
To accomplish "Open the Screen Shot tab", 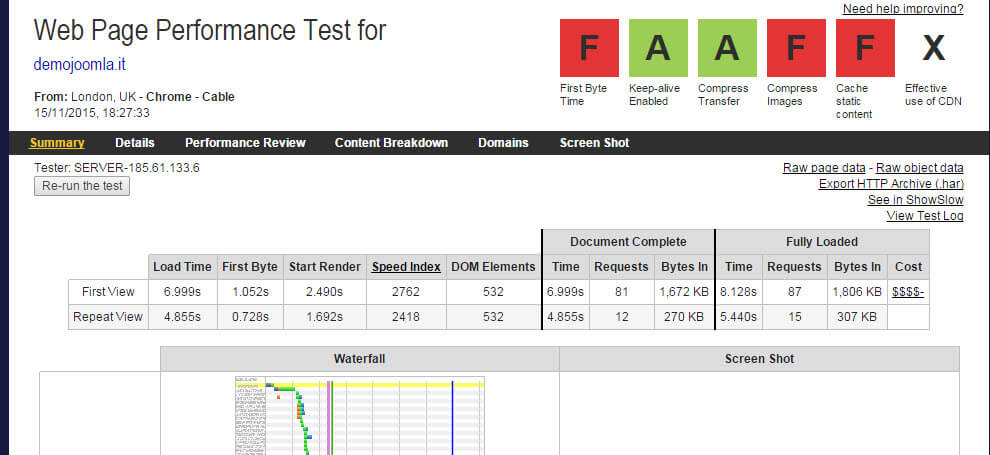I will (x=594, y=143).
